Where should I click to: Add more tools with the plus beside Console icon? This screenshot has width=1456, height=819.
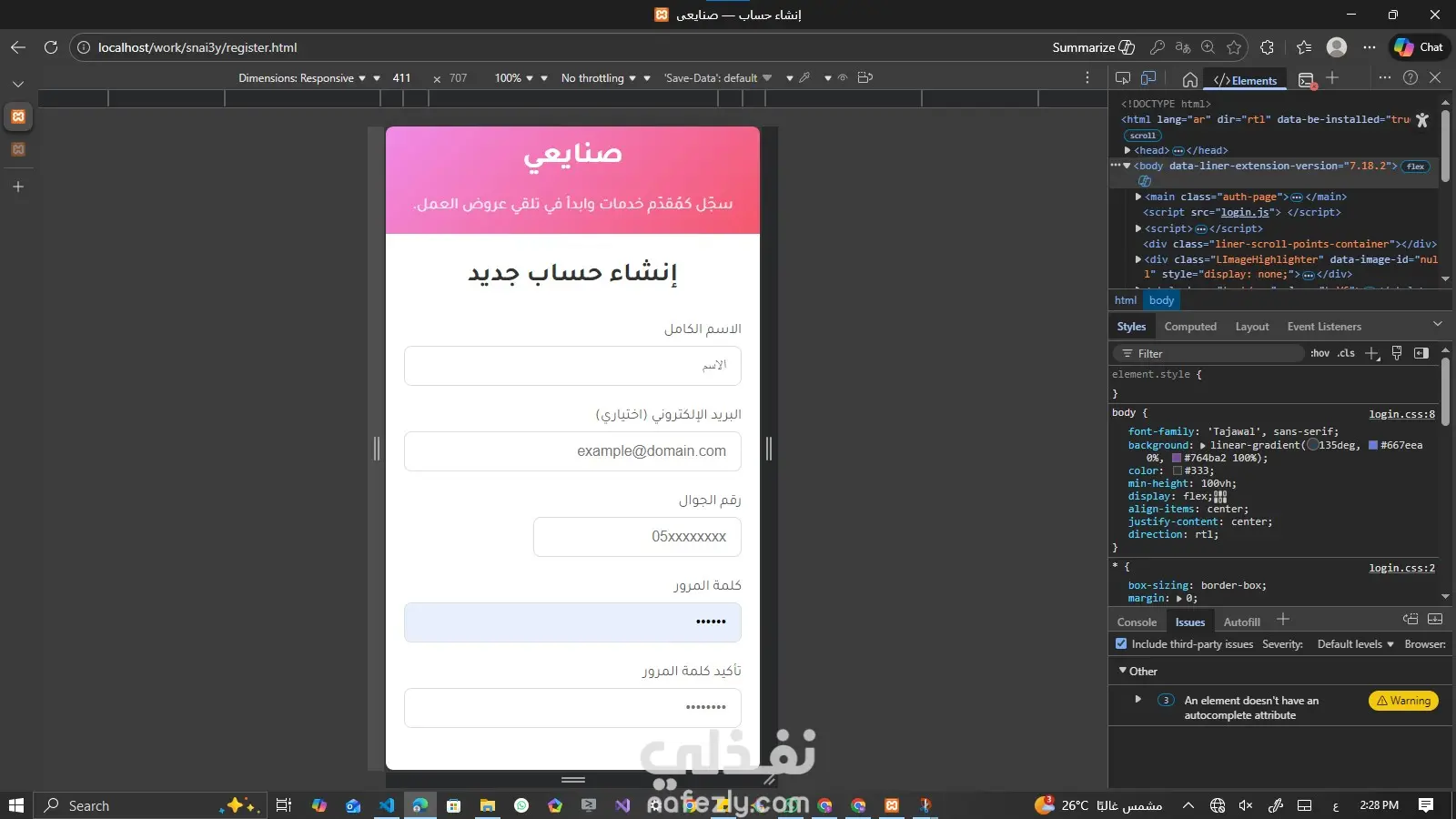pyautogui.click(x=1332, y=78)
